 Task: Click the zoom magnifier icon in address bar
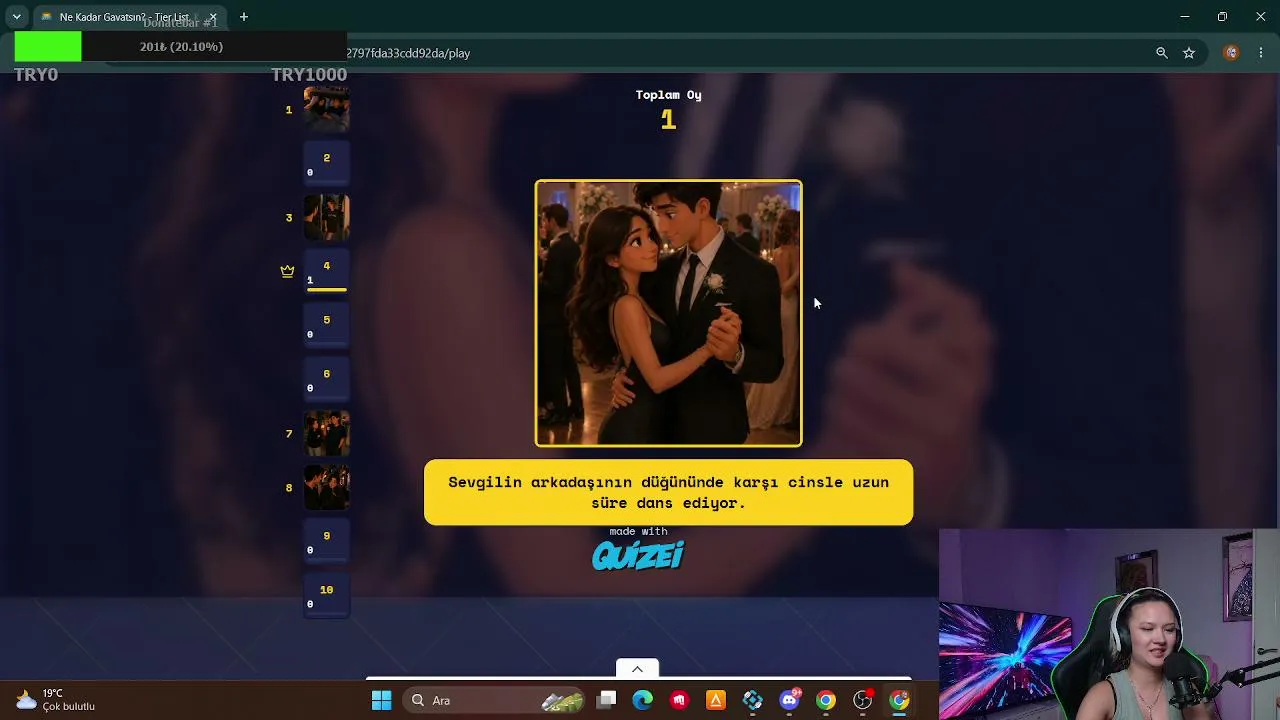[x=1161, y=53]
